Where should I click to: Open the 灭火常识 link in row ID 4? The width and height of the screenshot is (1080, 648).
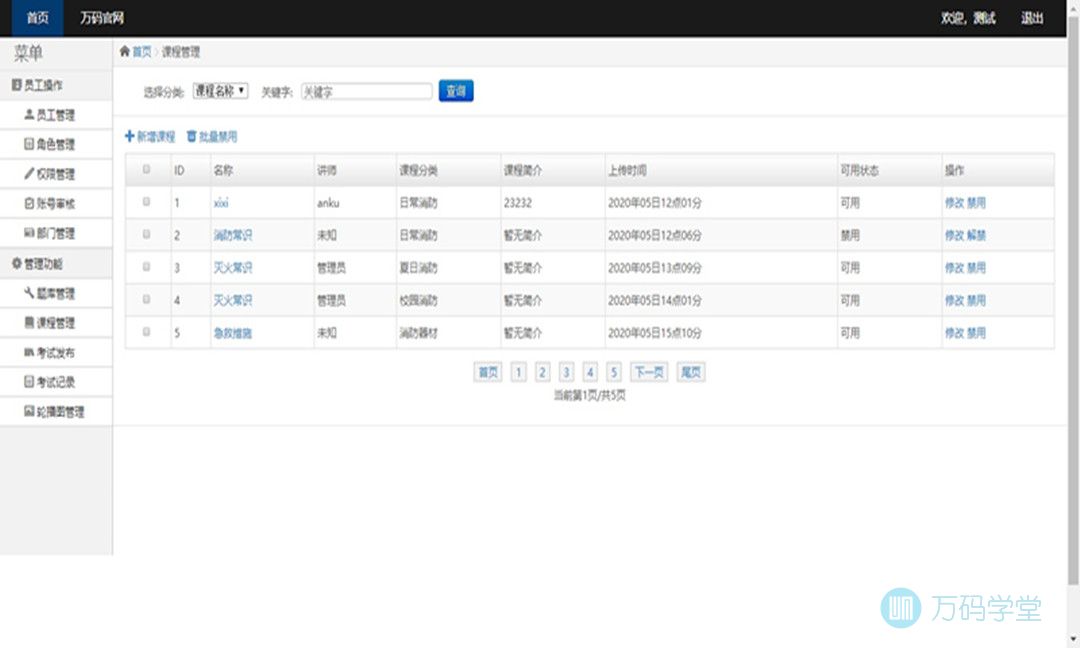pyautogui.click(x=233, y=300)
